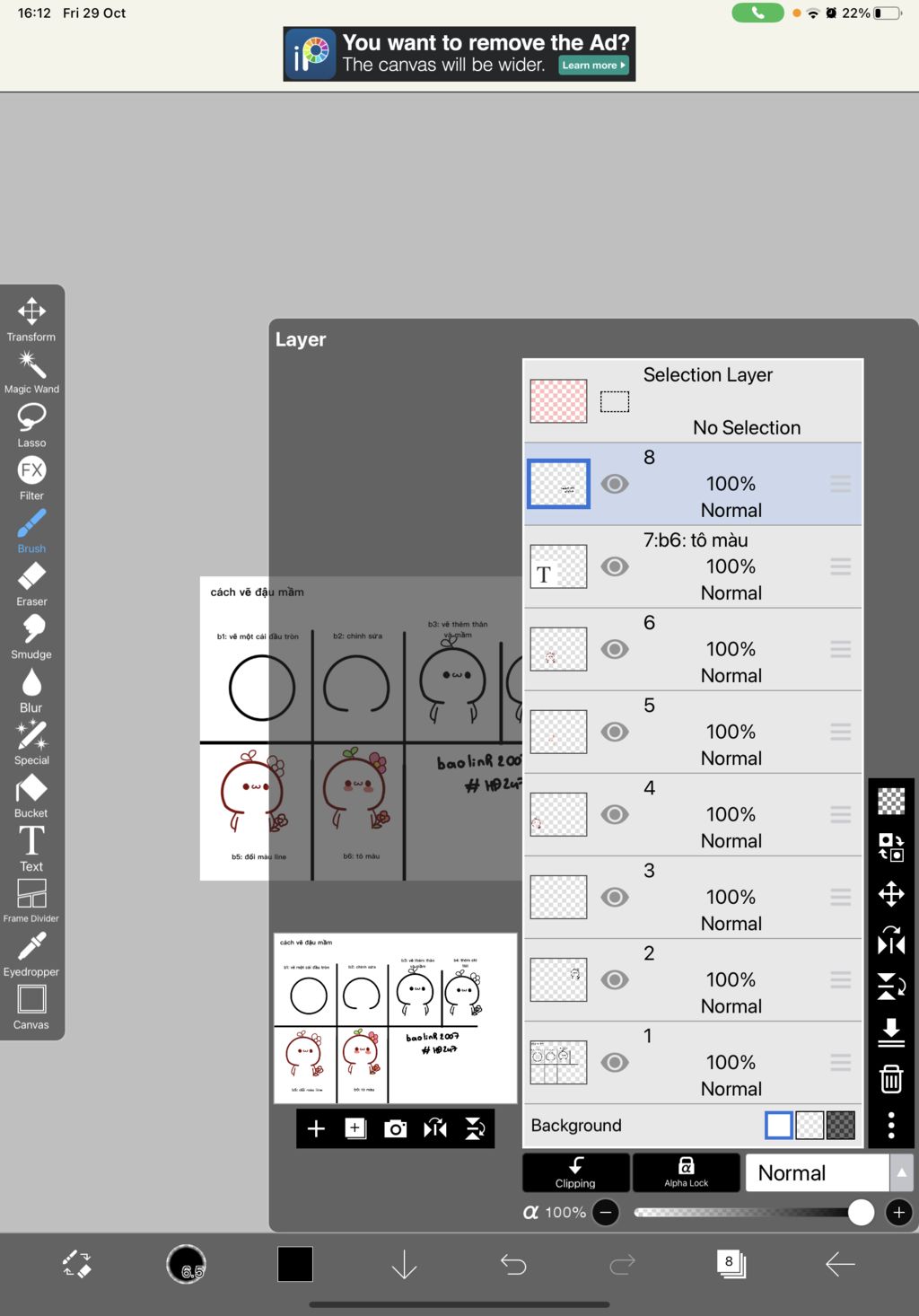This screenshot has width=919, height=1316.
Task: Select the Eraser tool
Action: (x=31, y=583)
